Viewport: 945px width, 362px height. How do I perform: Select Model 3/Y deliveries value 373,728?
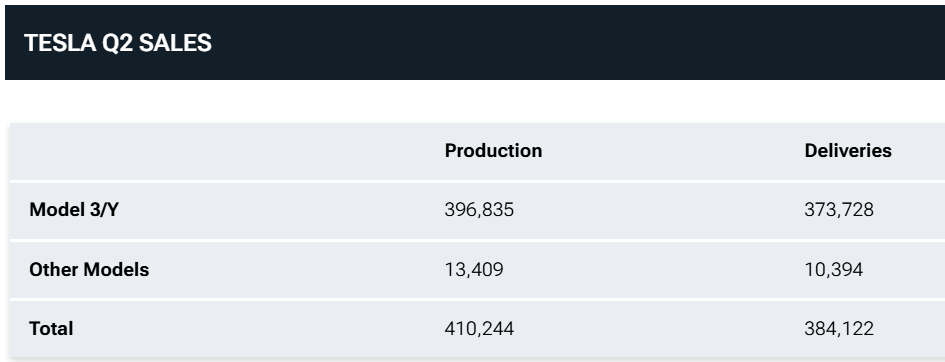pyautogui.click(x=839, y=210)
